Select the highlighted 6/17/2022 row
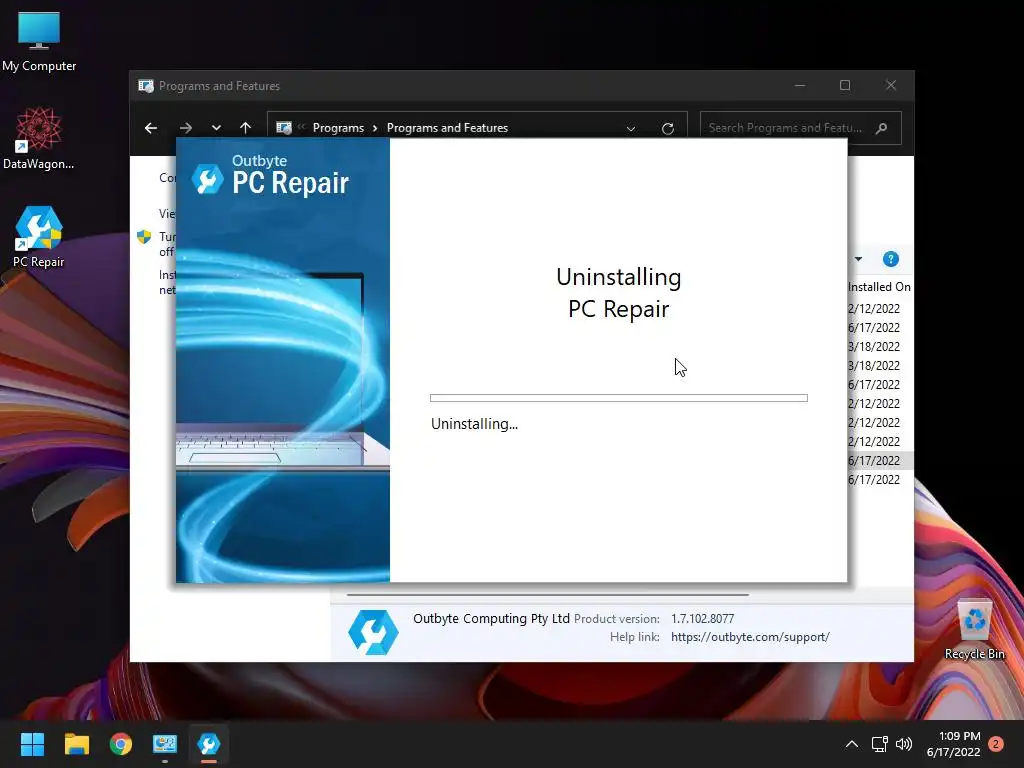Viewport: 1024px width, 768px height. point(879,460)
